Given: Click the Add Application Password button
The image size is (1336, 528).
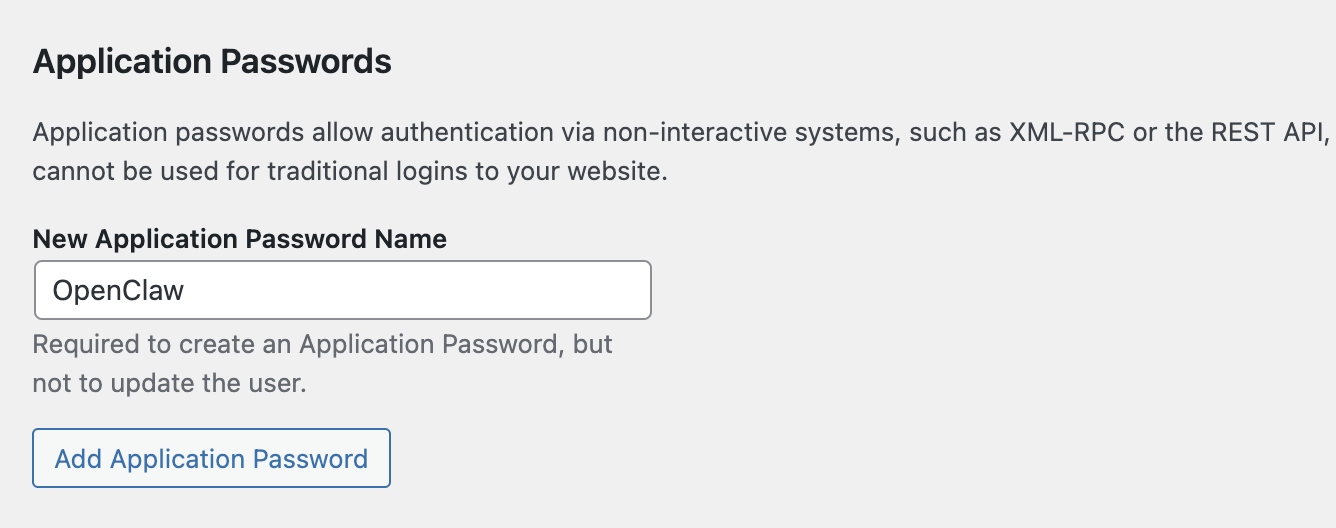Looking at the screenshot, I should [211, 459].
